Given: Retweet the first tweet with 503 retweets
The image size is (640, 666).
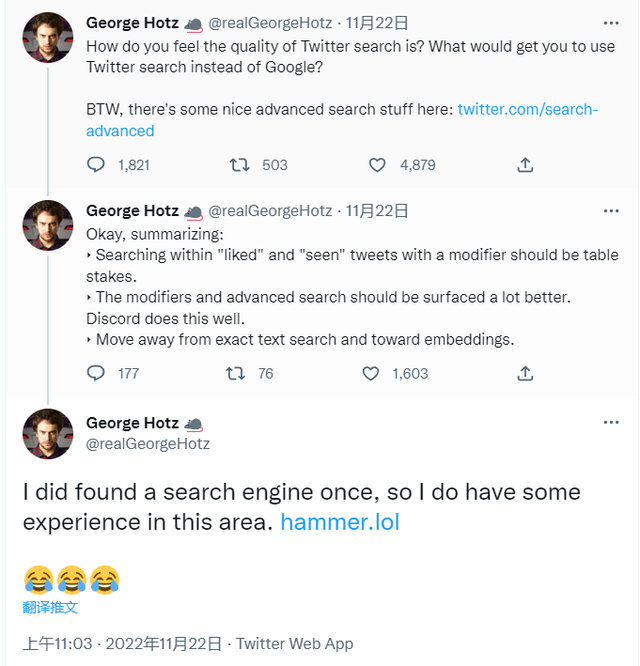Looking at the screenshot, I should tap(240, 165).
